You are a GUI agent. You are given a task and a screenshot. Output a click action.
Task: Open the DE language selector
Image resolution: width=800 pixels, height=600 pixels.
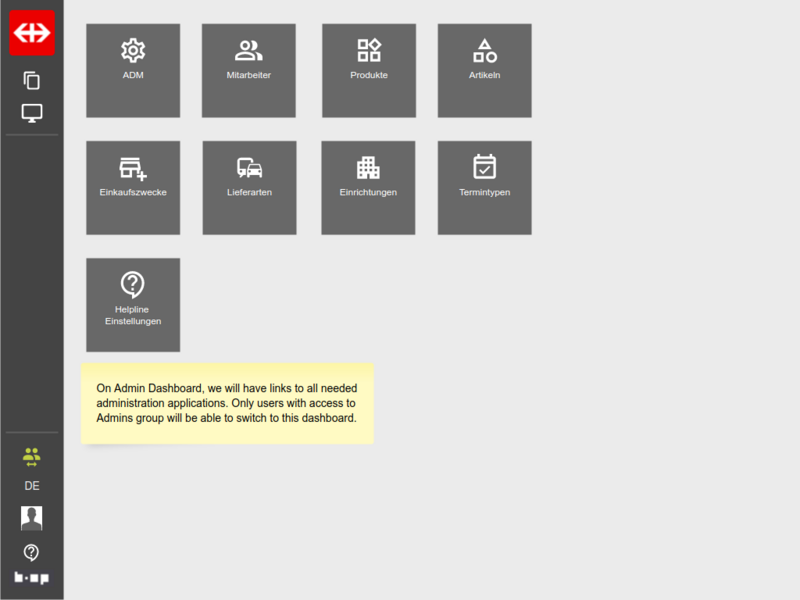pos(31,486)
